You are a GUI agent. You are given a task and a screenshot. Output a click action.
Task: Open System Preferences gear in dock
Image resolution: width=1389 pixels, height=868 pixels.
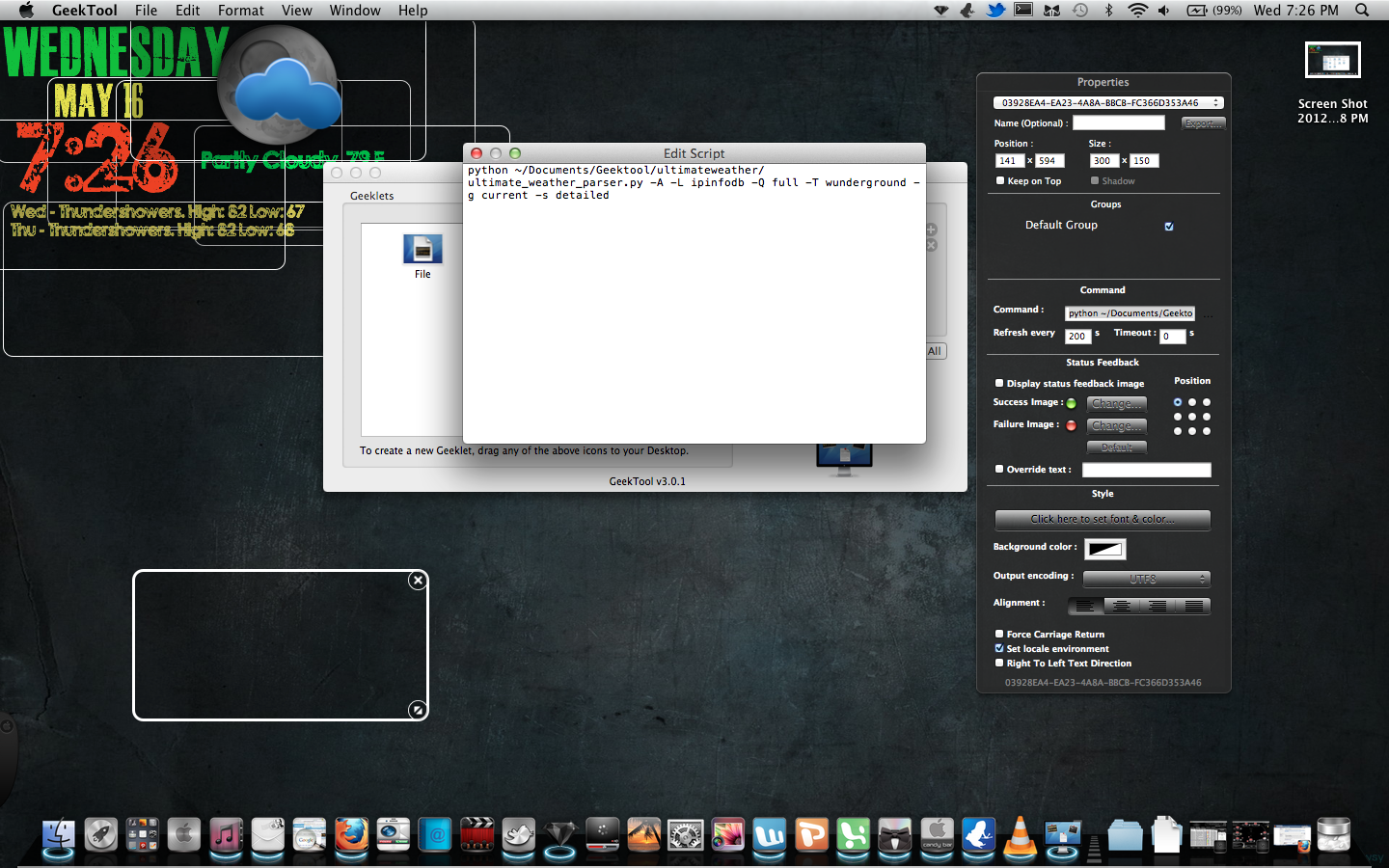point(686,835)
